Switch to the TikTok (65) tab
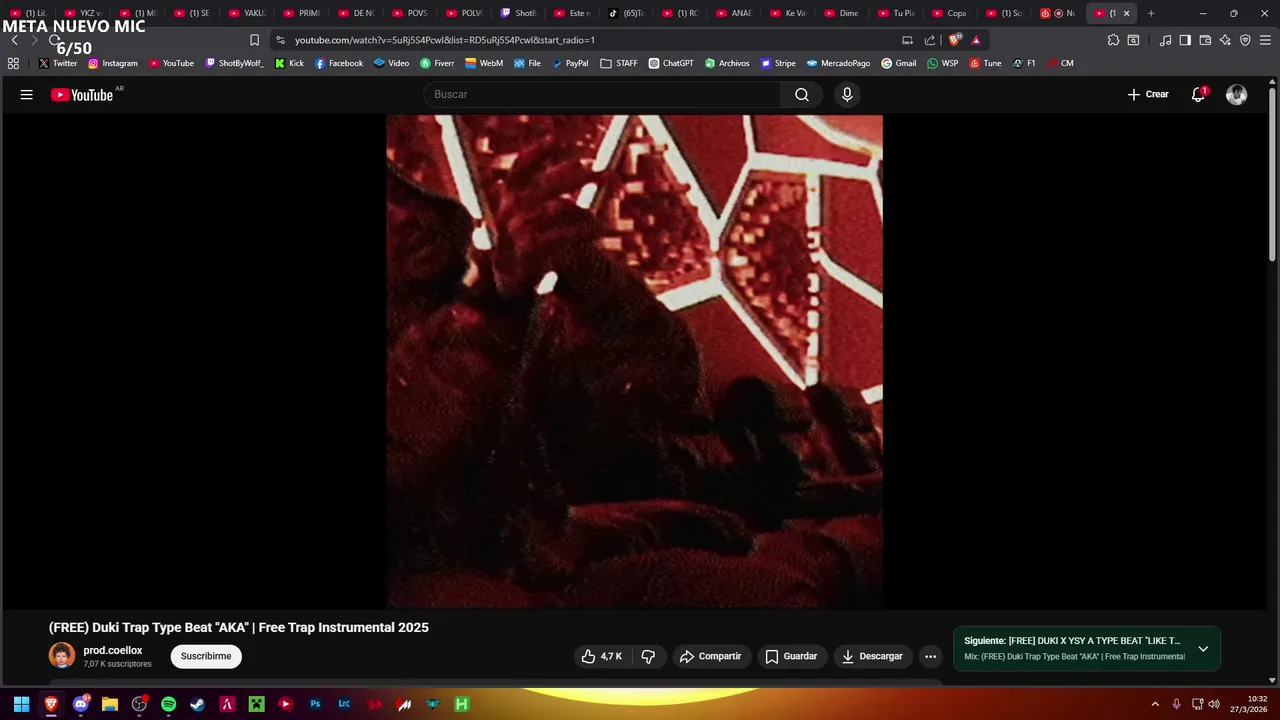 pos(626,13)
